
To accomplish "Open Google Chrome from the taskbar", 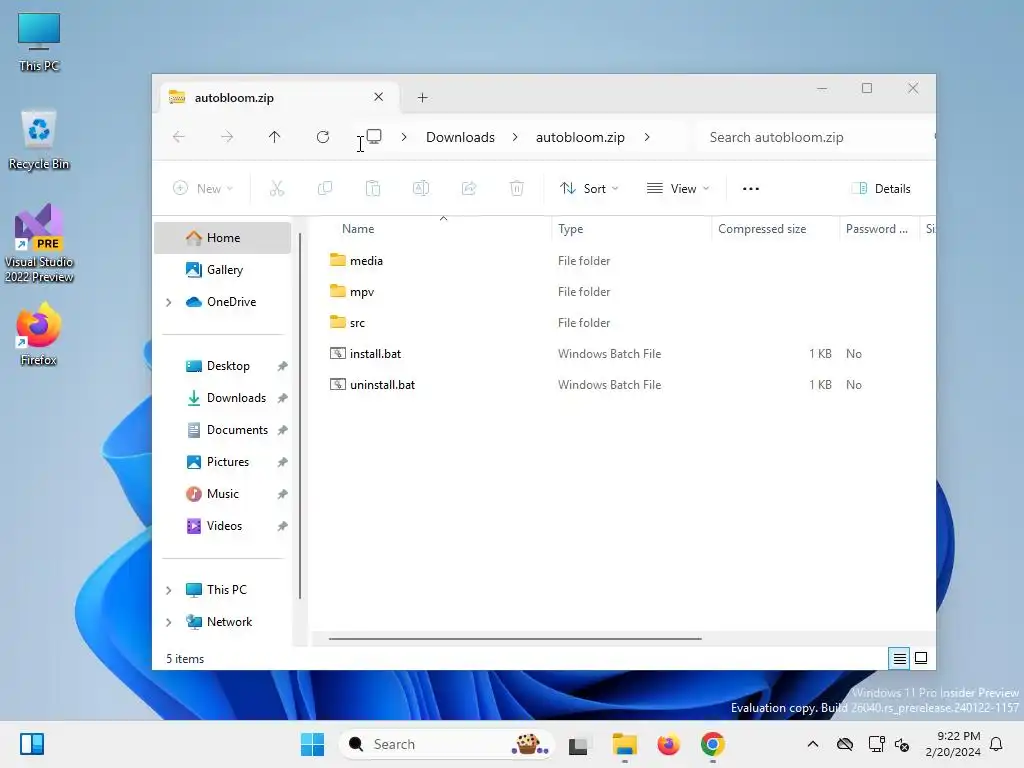I will [712, 744].
